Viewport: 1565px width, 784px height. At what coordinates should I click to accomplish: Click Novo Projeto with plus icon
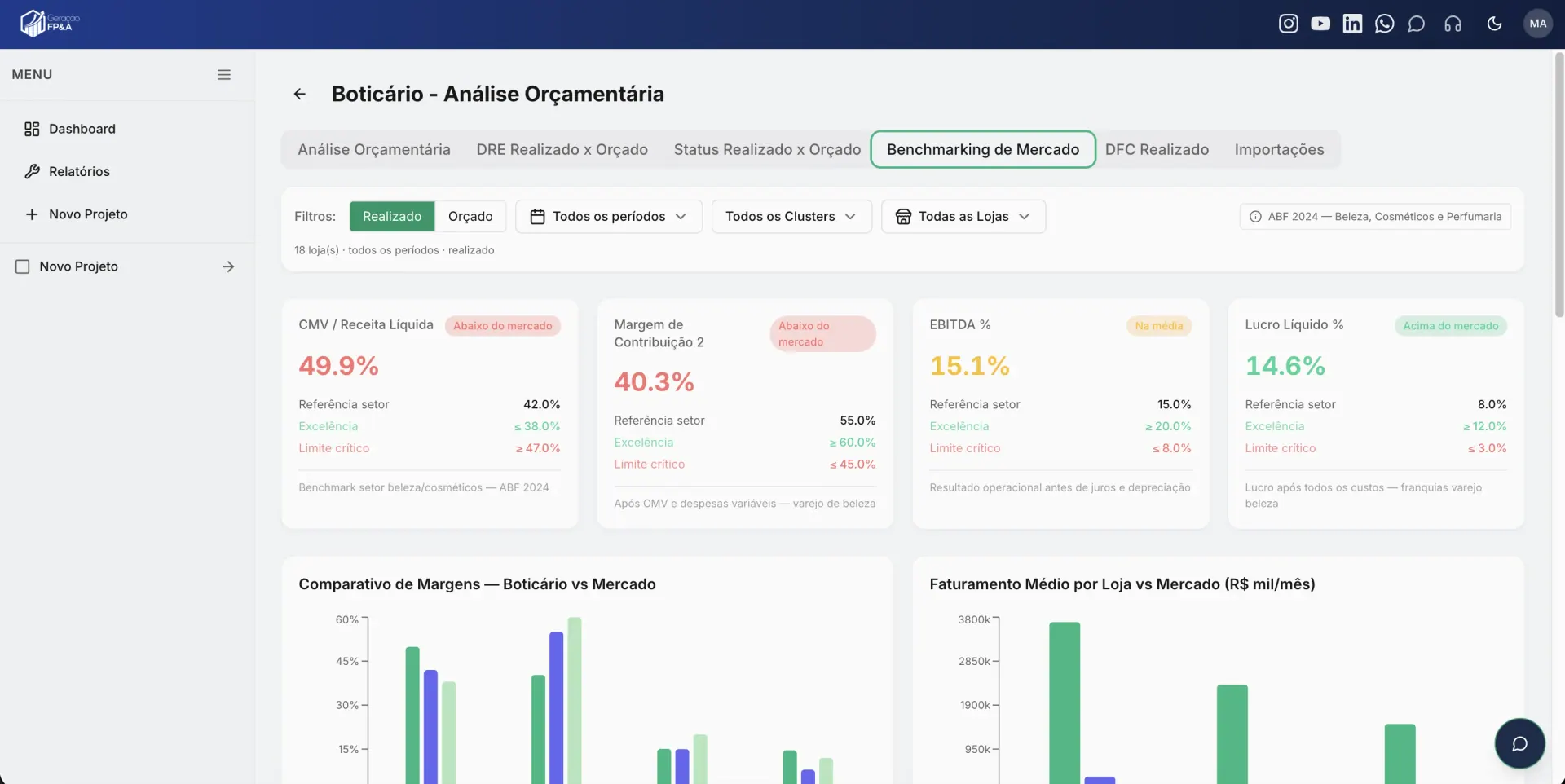point(127,214)
